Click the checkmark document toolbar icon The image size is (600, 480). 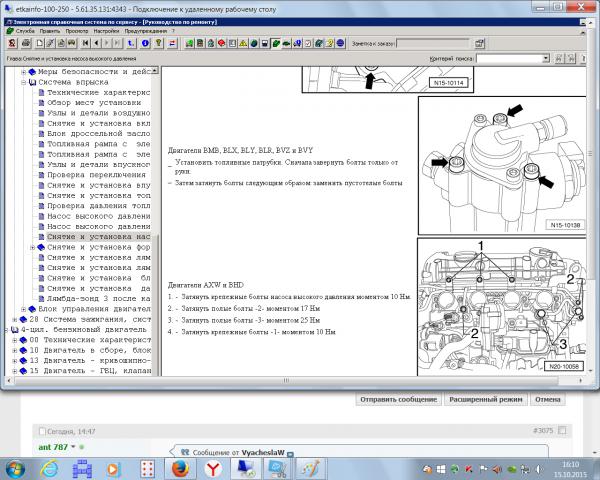tap(308, 43)
